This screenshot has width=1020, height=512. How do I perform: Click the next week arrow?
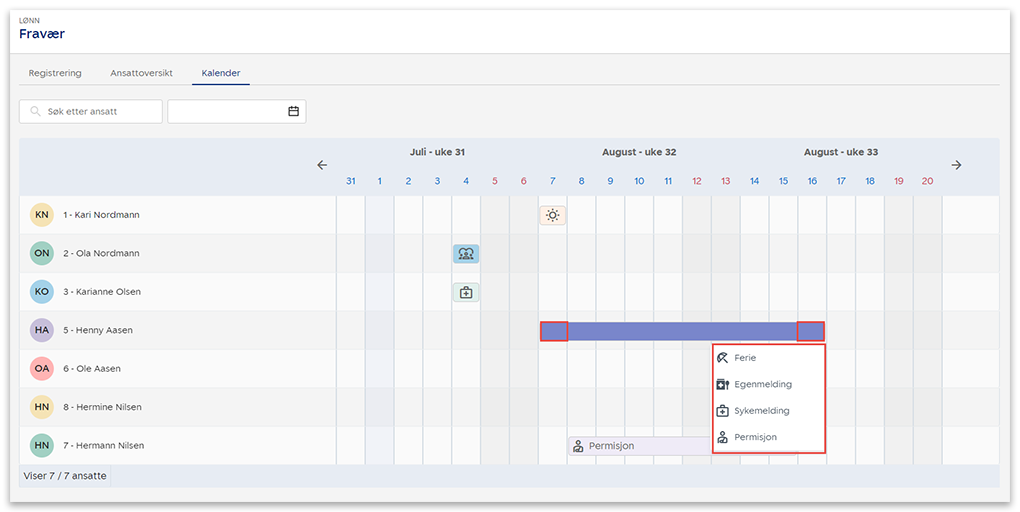[x=956, y=165]
